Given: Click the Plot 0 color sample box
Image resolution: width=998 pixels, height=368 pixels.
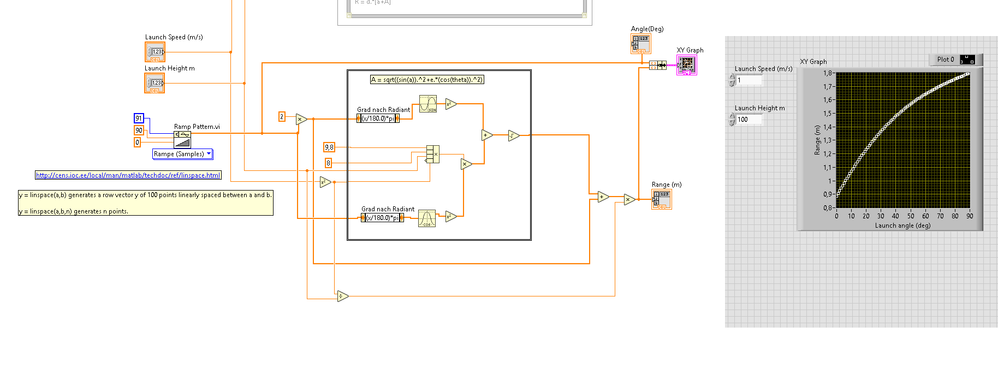Looking at the screenshot, I should (x=967, y=59).
